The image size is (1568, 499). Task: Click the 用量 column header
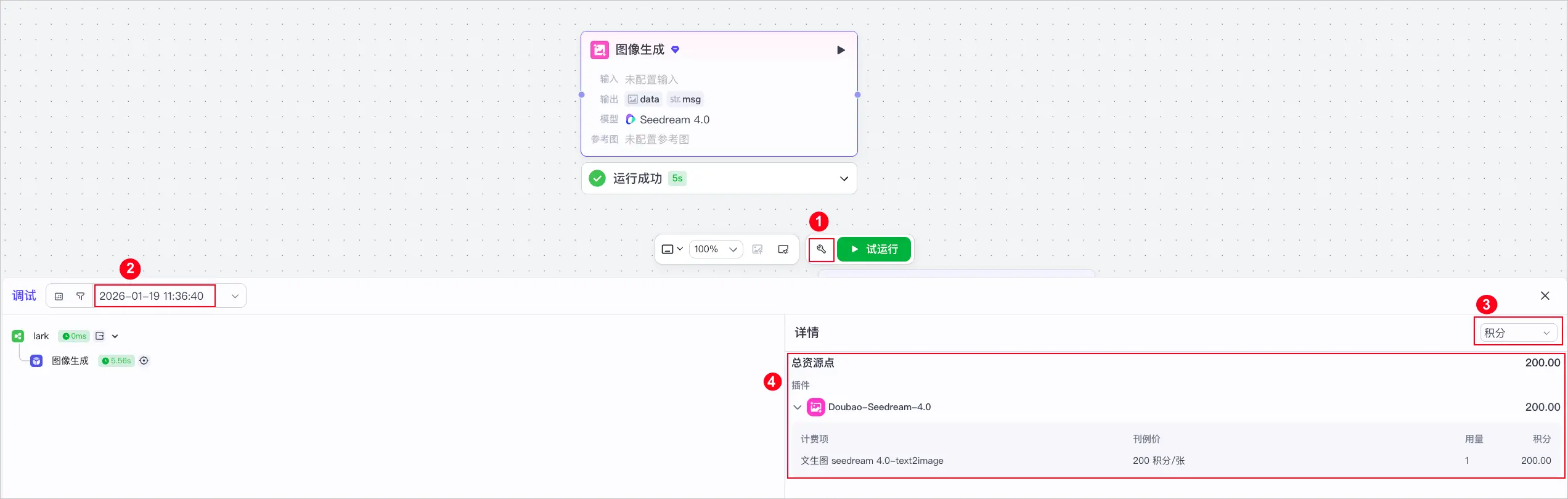1474,439
